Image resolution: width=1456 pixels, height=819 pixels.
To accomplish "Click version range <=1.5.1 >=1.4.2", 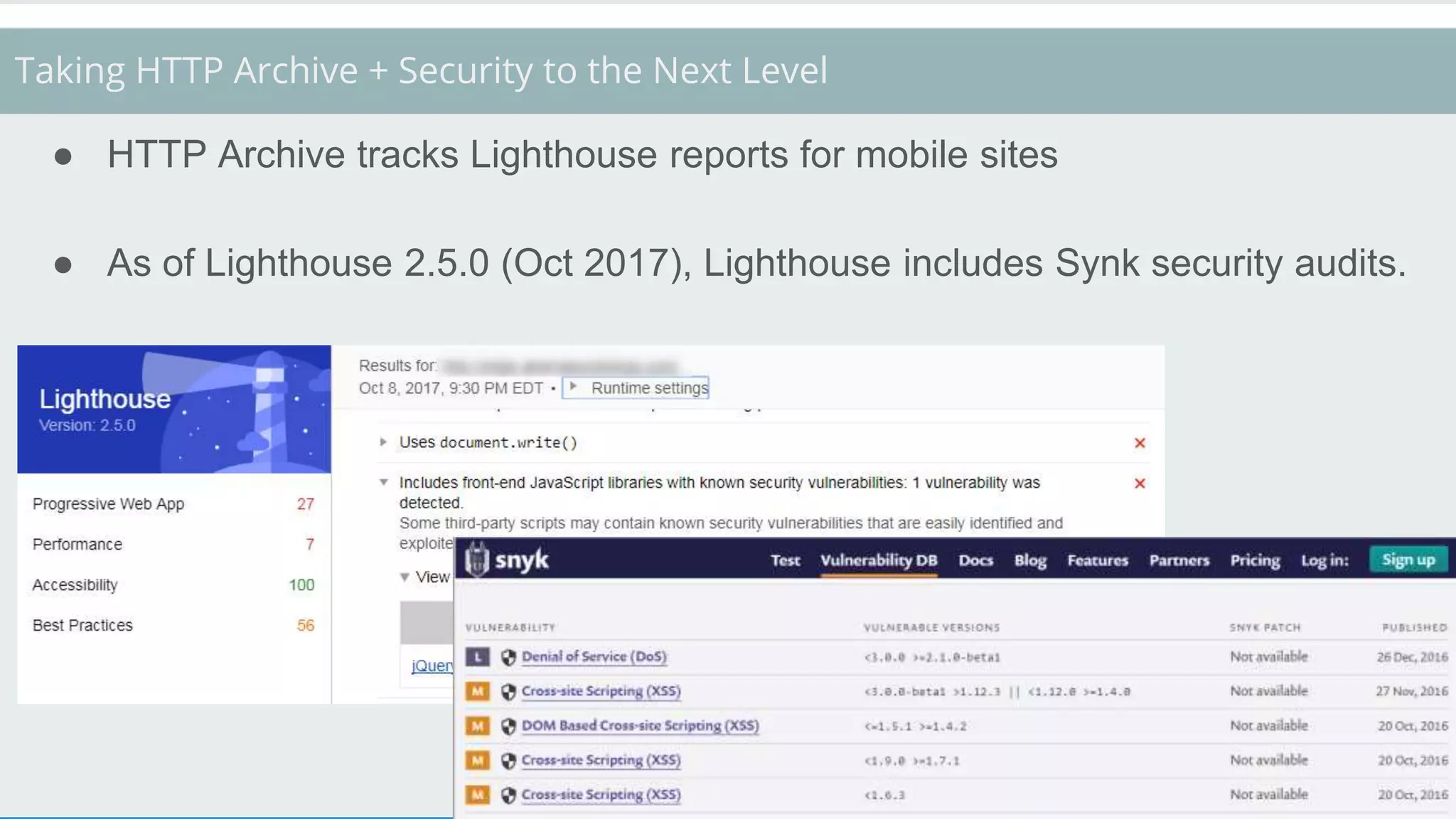I will pyautogui.click(x=915, y=727).
